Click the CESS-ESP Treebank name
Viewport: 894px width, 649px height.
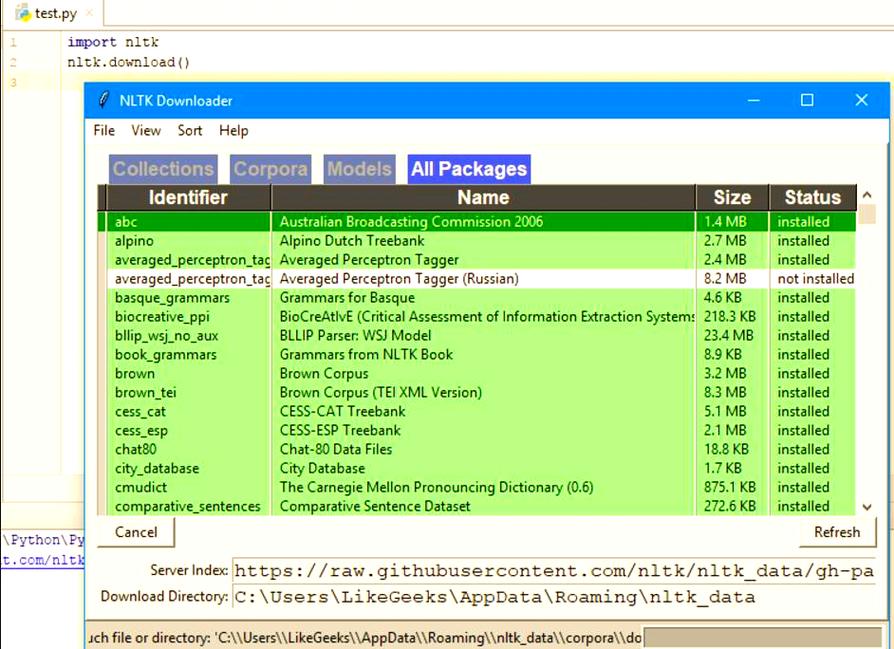click(340, 430)
